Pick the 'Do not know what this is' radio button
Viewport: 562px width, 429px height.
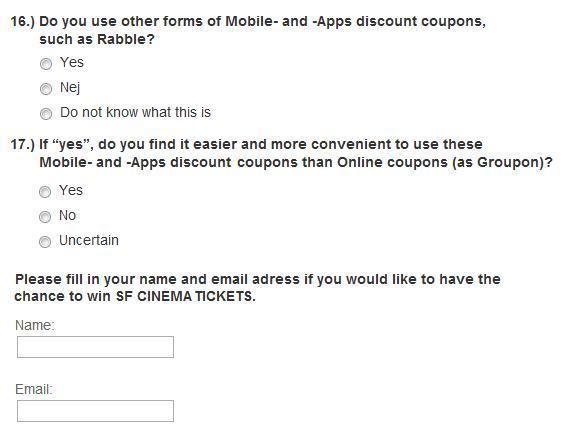click(x=46, y=114)
